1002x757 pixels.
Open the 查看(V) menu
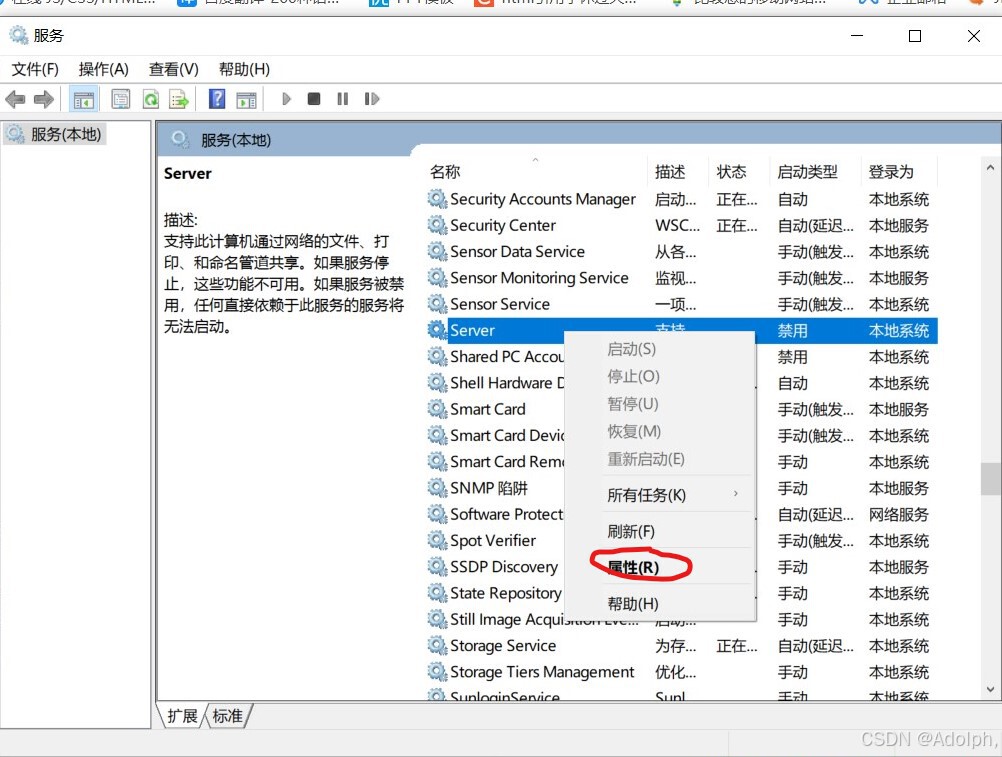click(x=173, y=69)
